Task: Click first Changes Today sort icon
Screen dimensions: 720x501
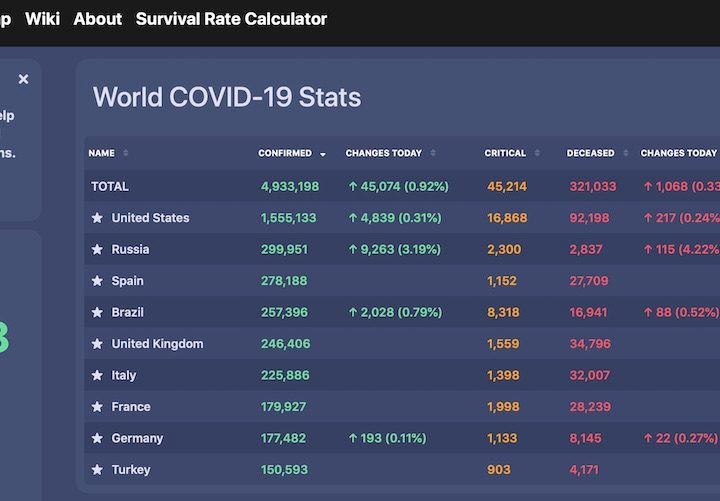Action: point(433,153)
